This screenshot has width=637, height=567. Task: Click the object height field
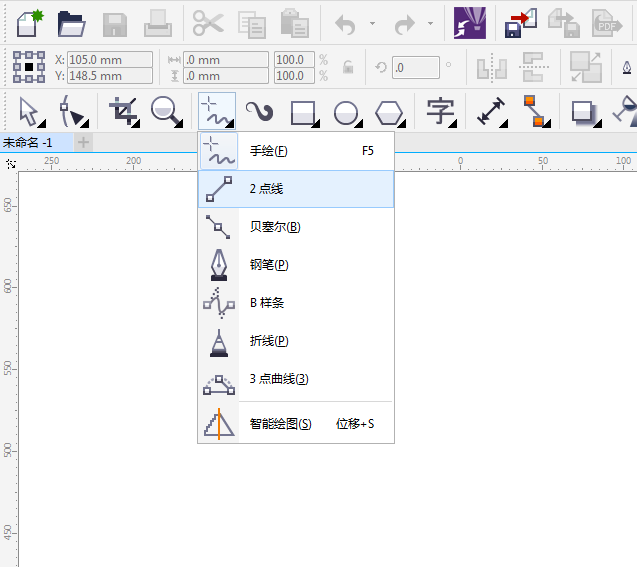(x=226, y=76)
